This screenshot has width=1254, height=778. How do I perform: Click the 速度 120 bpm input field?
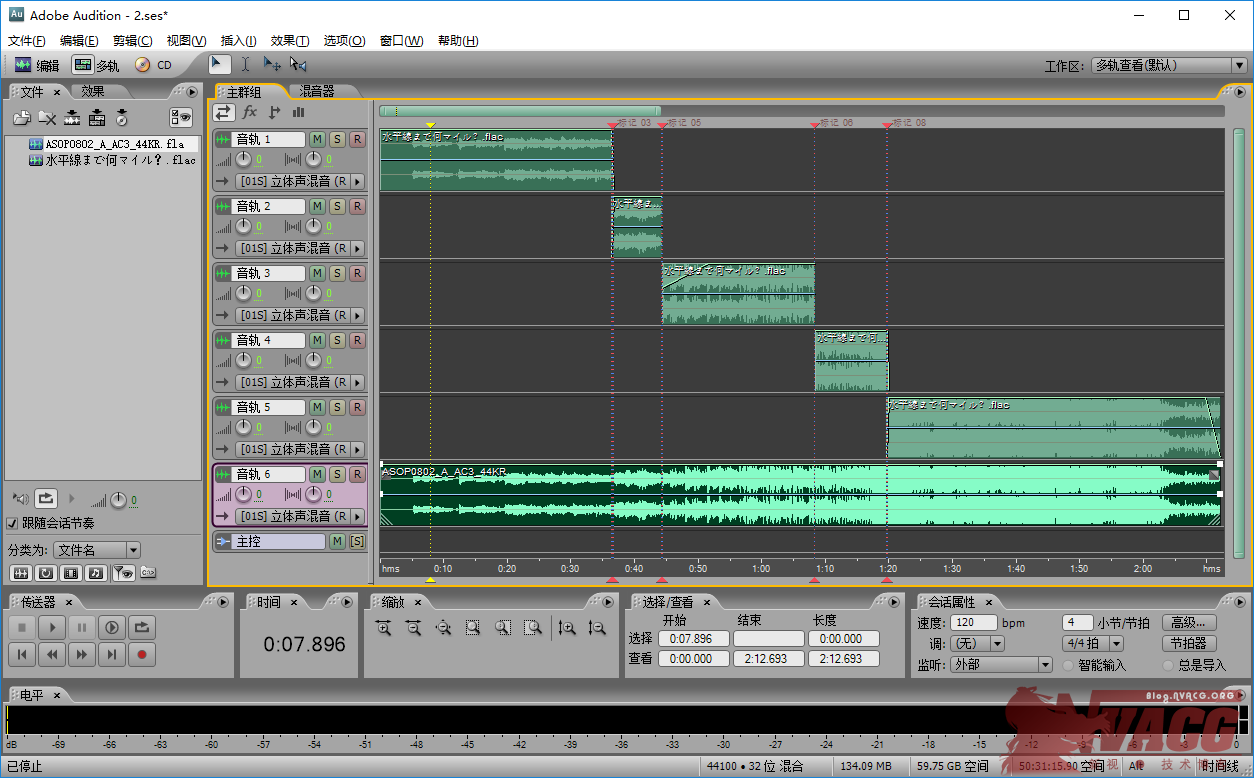click(x=975, y=622)
